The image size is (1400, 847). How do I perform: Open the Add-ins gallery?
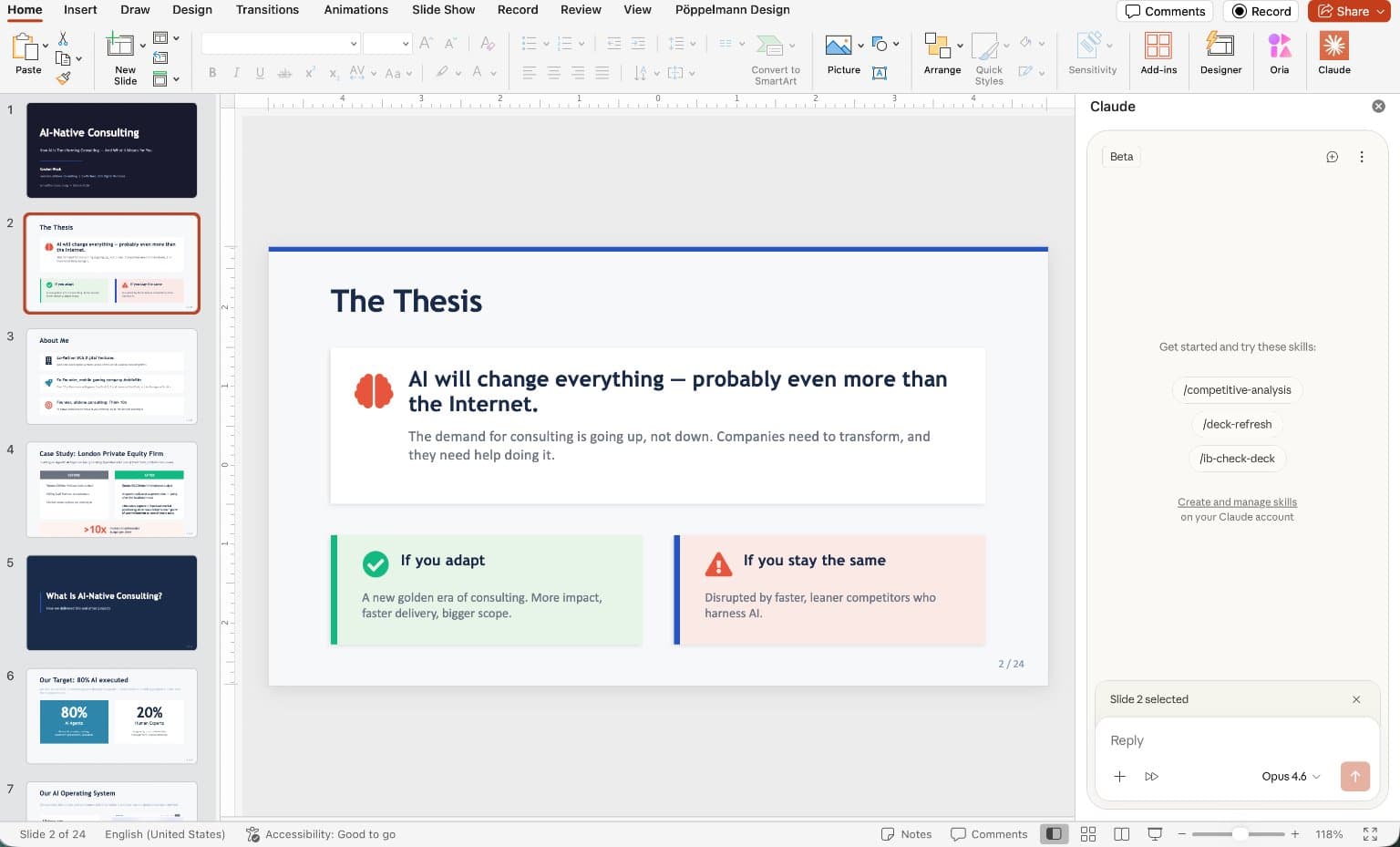pos(1158,57)
